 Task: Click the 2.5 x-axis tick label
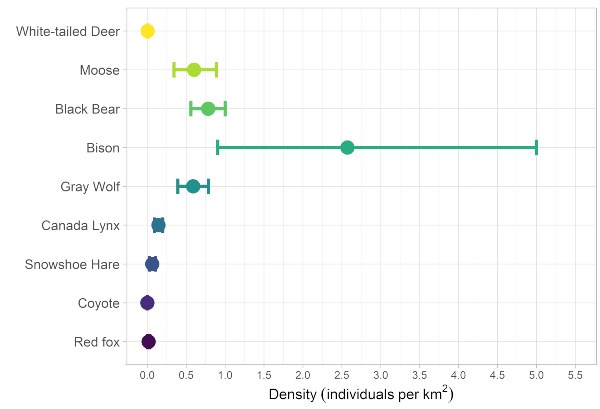coord(342,374)
